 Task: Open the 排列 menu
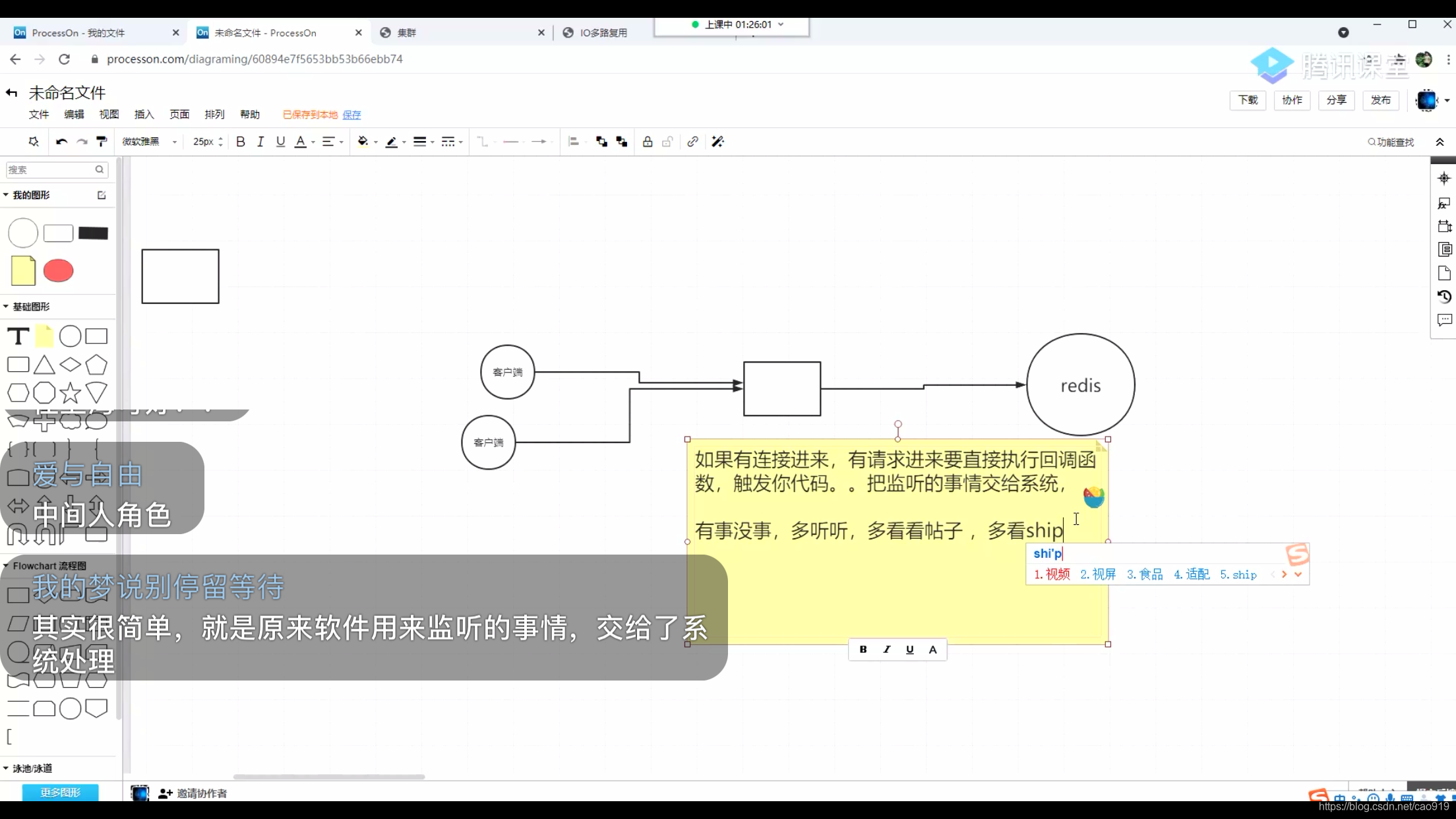214,113
